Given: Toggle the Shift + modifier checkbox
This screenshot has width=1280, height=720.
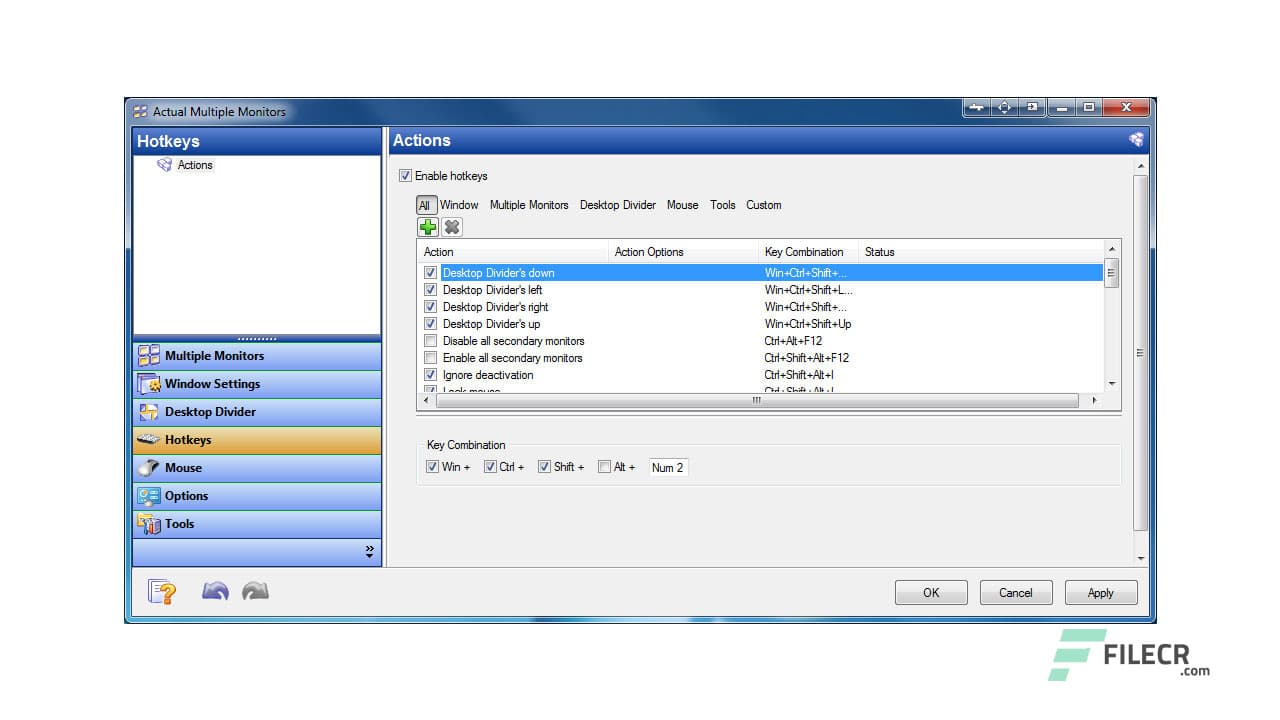Looking at the screenshot, I should pos(544,467).
